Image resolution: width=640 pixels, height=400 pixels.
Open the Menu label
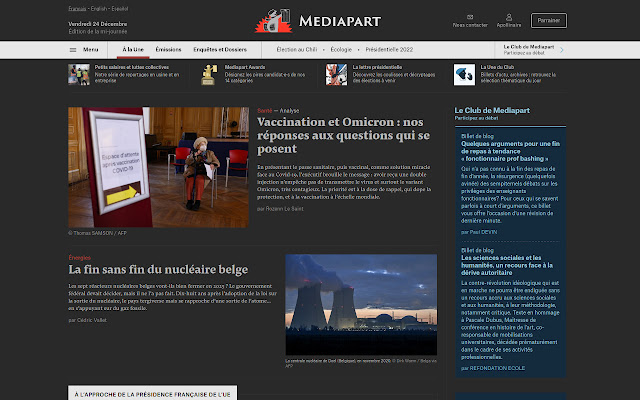point(91,50)
